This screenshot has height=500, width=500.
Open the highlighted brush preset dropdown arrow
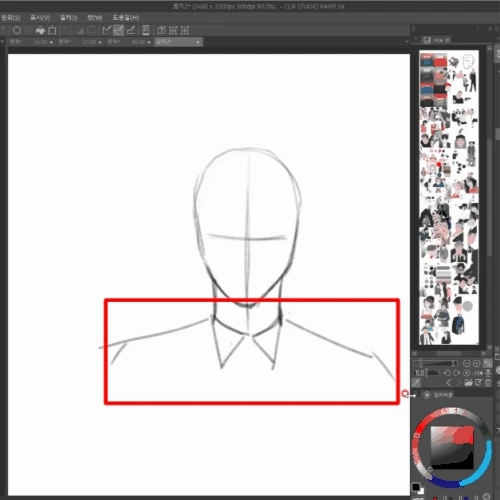coord(198,42)
